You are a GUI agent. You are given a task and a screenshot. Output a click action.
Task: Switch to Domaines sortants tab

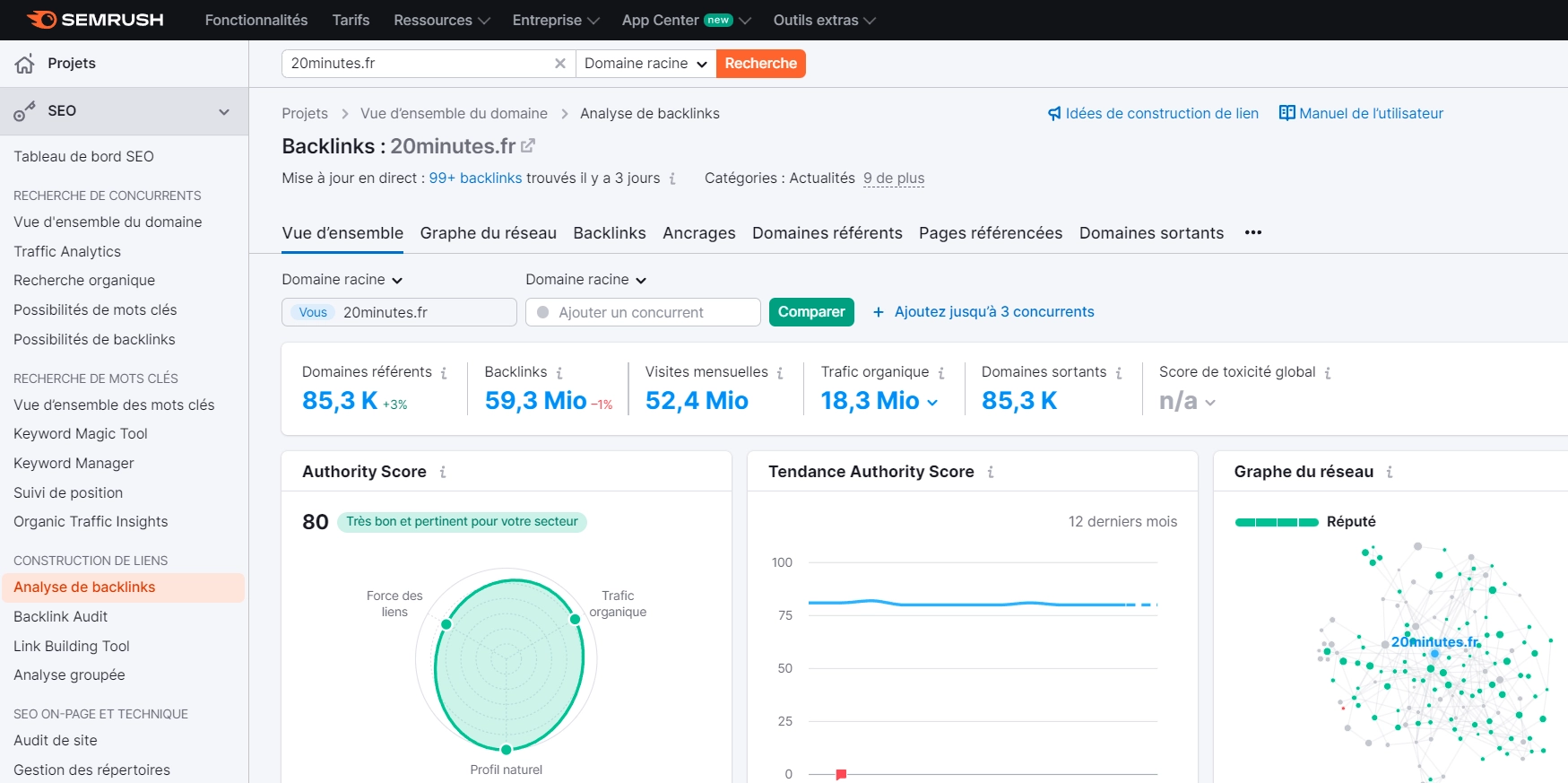[x=1151, y=233]
